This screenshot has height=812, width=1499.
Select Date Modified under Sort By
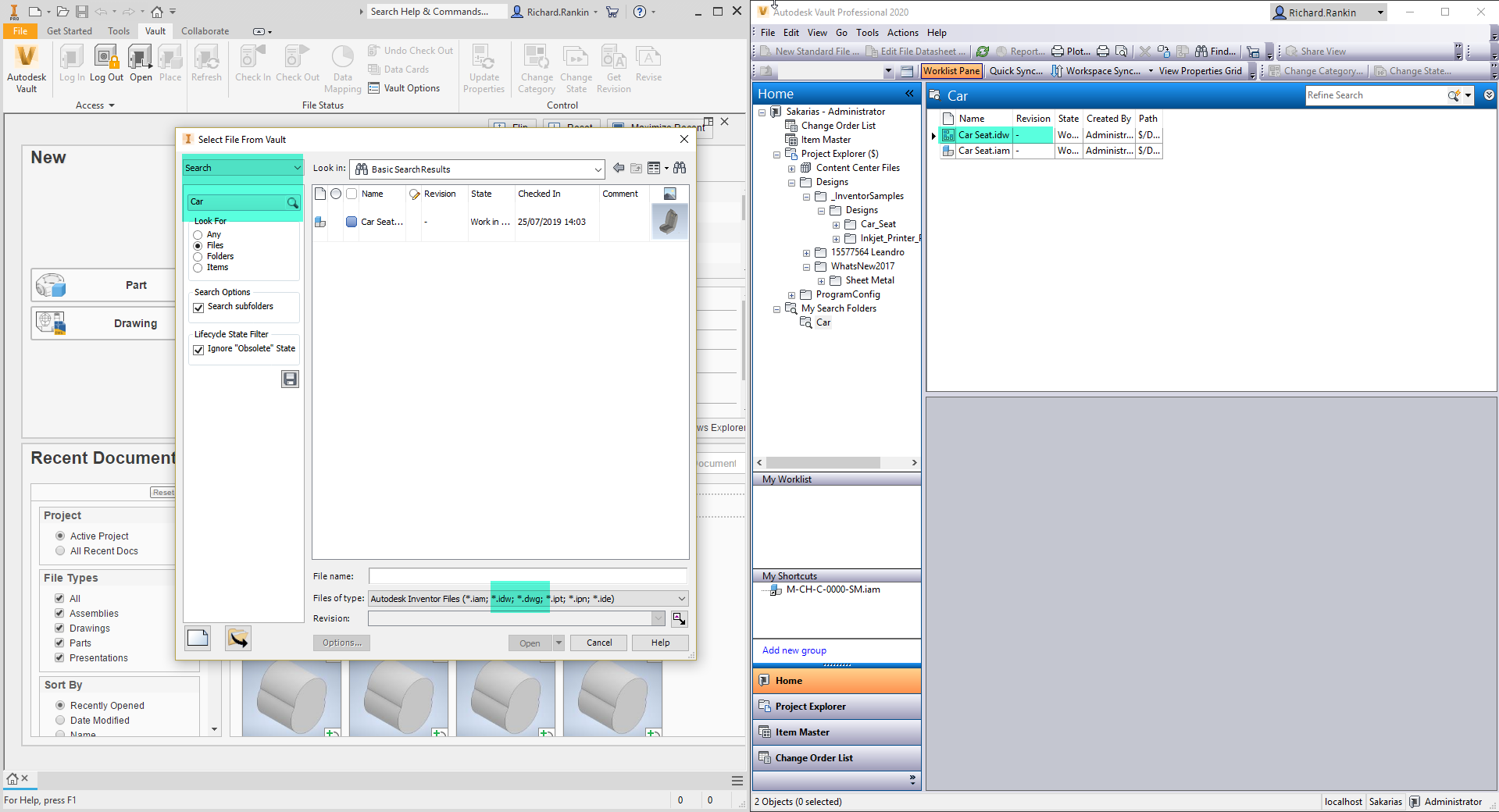point(60,720)
